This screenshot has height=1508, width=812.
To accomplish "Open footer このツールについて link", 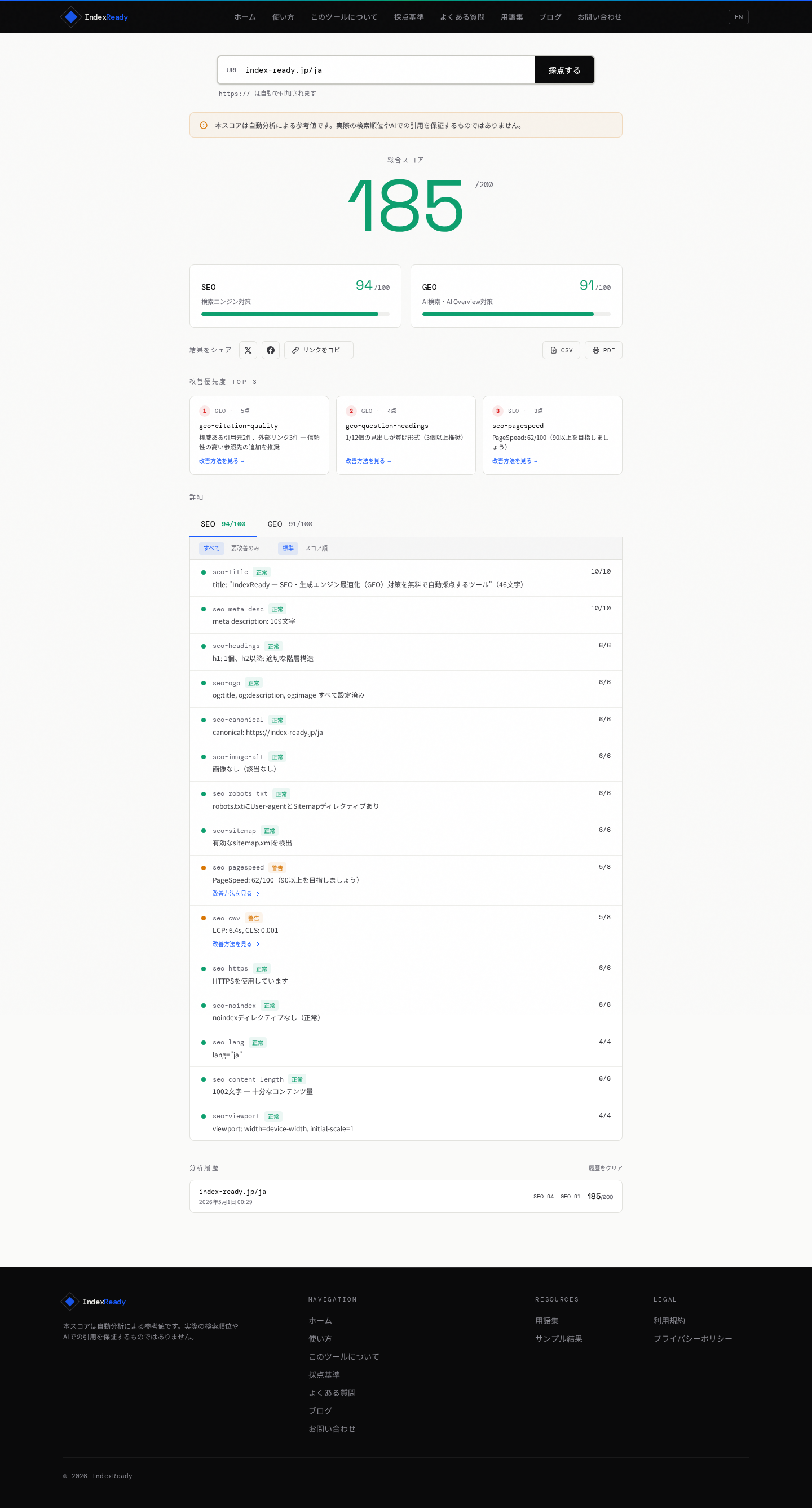I will click(344, 1357).
